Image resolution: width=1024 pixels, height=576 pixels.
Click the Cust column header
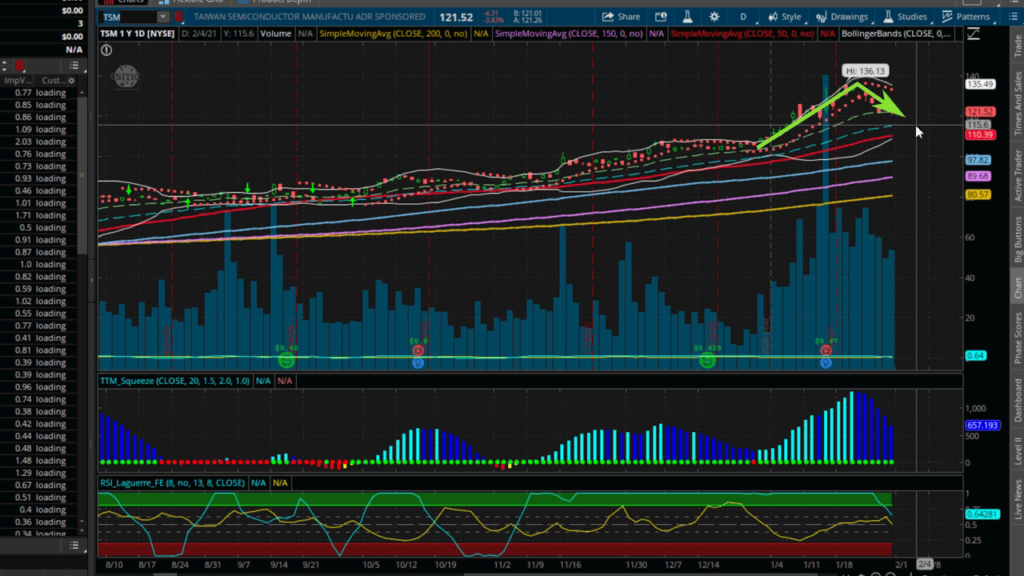pos(52,80)
